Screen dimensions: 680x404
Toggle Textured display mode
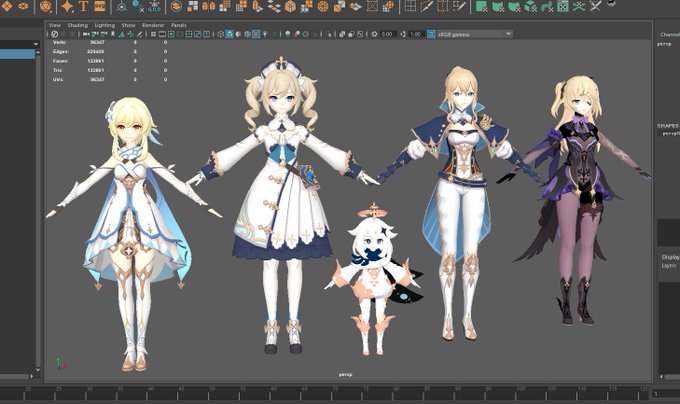[256, 34]
